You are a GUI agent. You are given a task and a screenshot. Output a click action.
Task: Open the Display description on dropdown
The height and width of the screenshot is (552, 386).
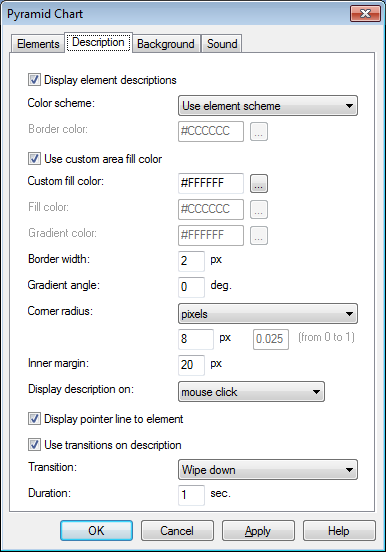click(x=251, y=391)
